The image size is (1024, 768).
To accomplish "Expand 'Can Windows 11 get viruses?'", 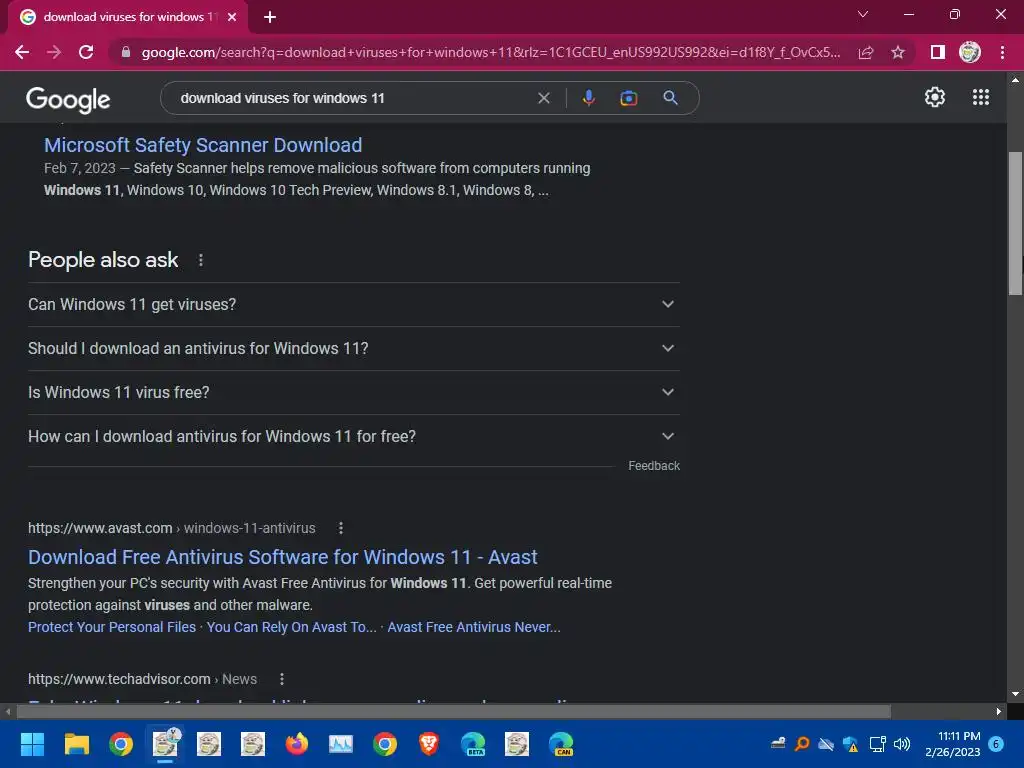I will coord(353,304).
